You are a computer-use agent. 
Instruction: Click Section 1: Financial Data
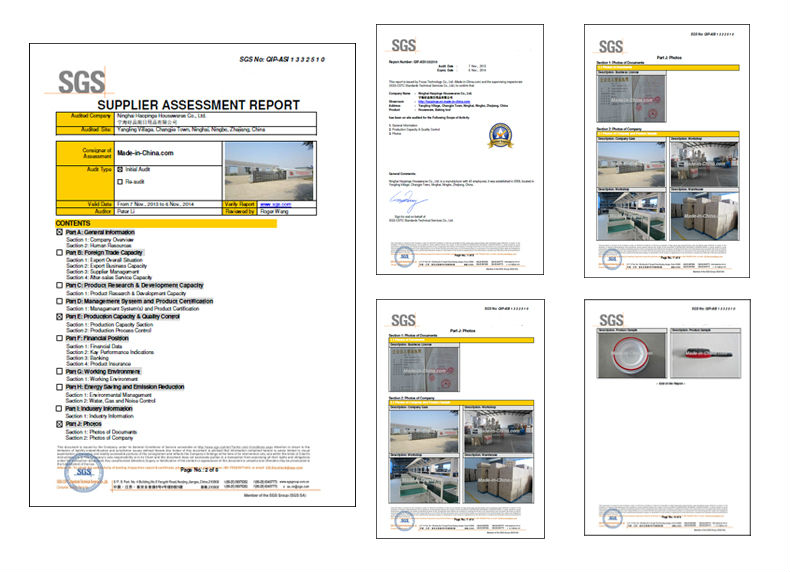94,347
